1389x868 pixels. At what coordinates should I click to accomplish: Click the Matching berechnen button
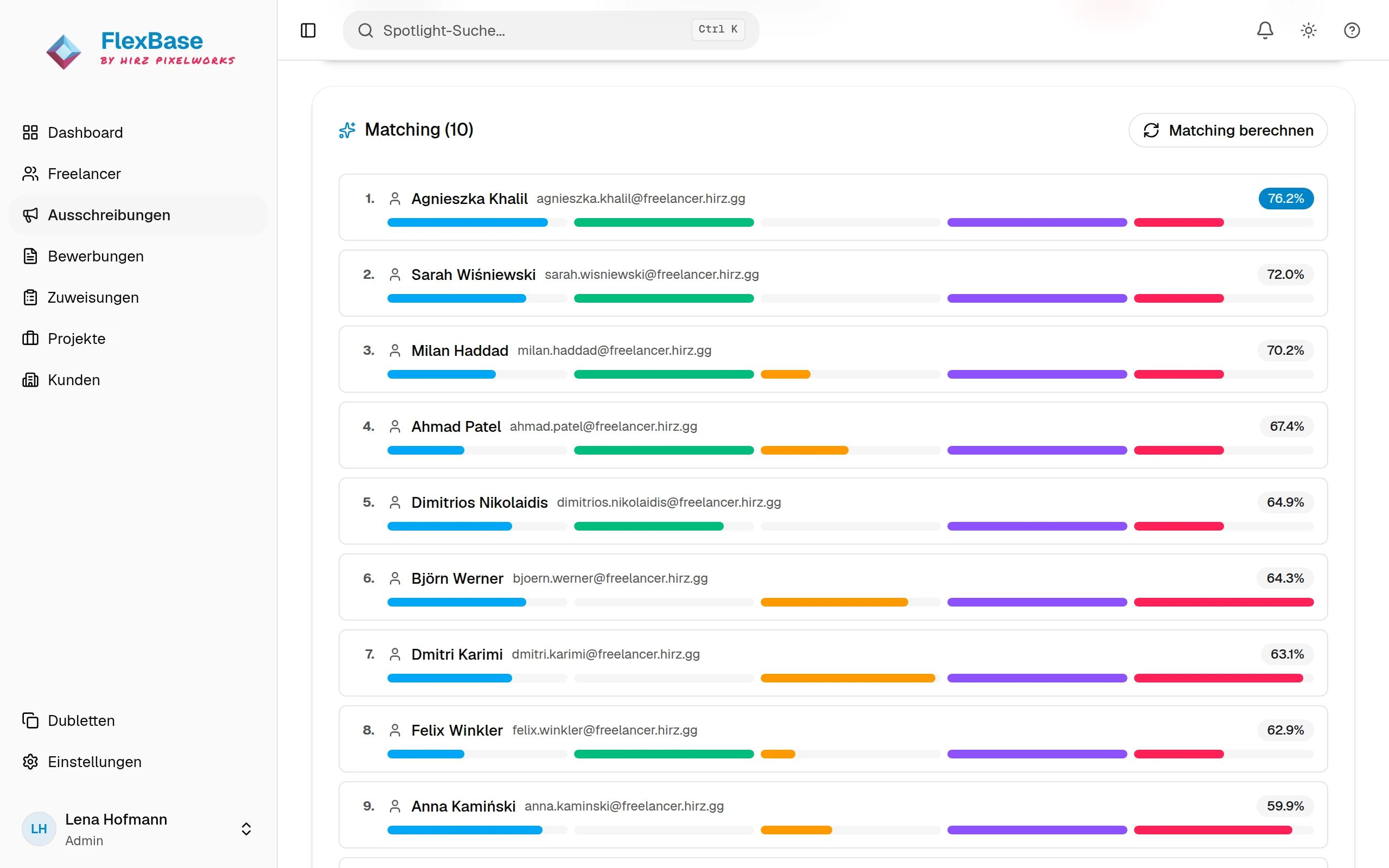click(x=1228, y=130)
